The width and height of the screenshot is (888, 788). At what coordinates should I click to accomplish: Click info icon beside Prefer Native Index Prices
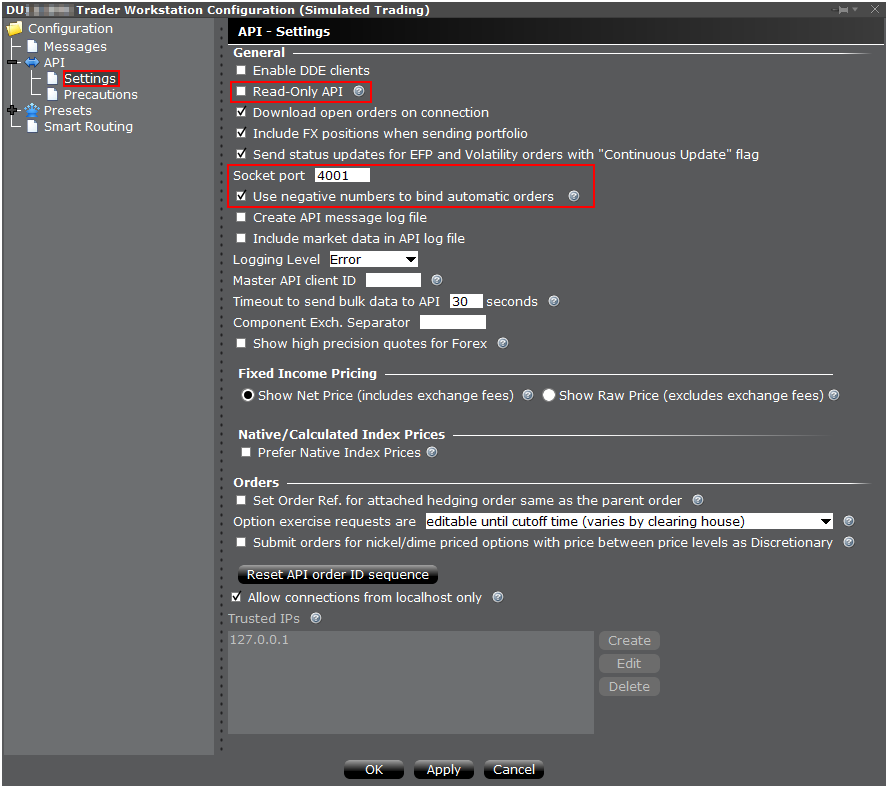432,453
